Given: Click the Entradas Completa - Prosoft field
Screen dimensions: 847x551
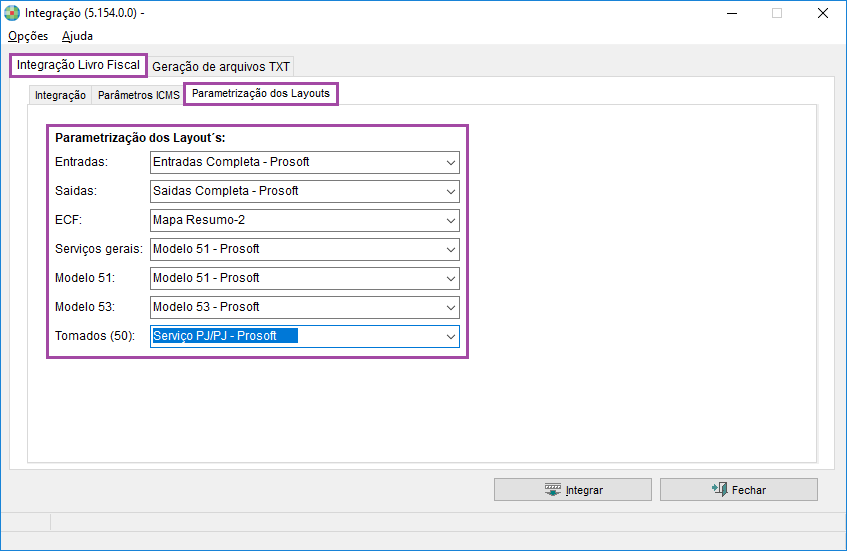Looking at the screenshot, I should click(x=305, y=163).
